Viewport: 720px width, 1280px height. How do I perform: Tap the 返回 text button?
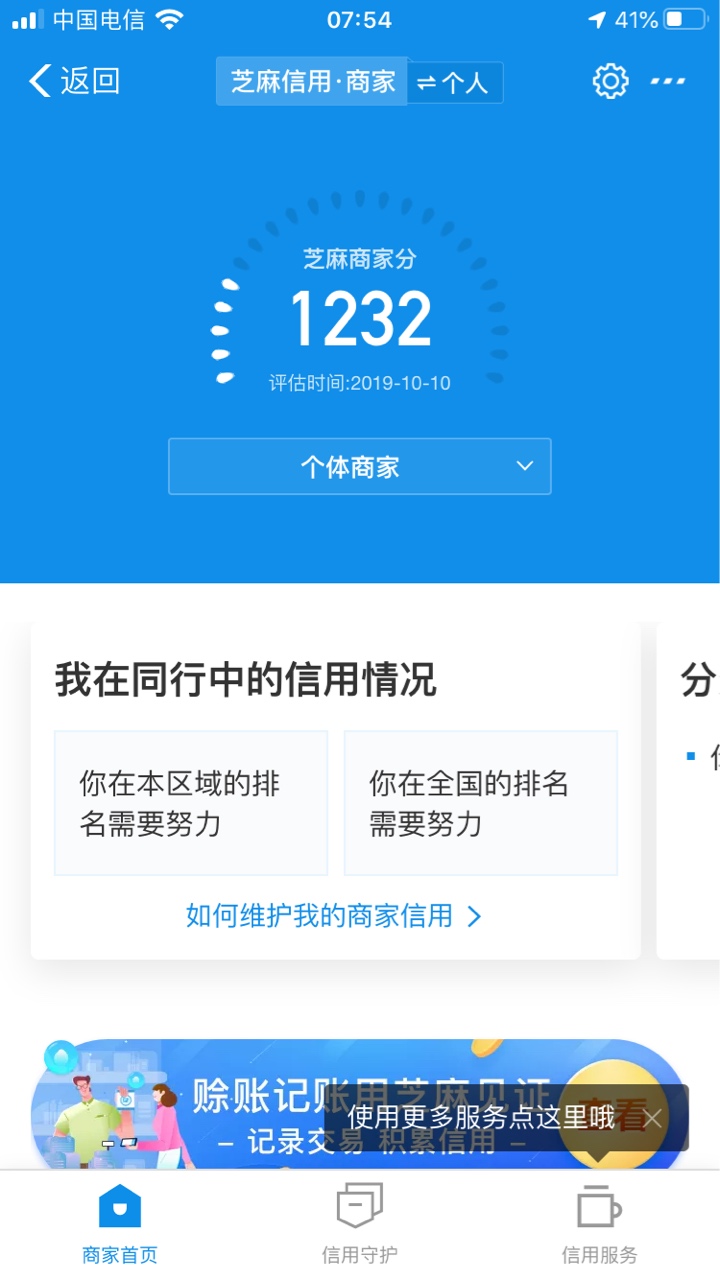pyautogui.click(x=90, y=81)
